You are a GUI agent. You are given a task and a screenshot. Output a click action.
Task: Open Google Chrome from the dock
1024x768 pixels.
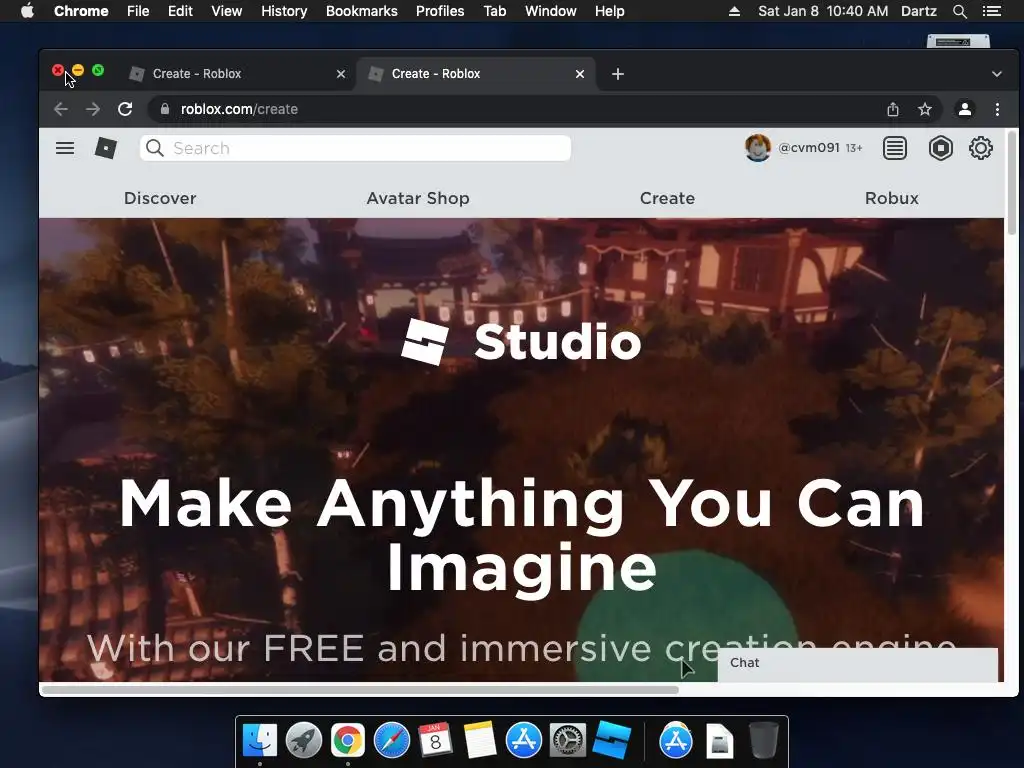(x=347, y=741)
